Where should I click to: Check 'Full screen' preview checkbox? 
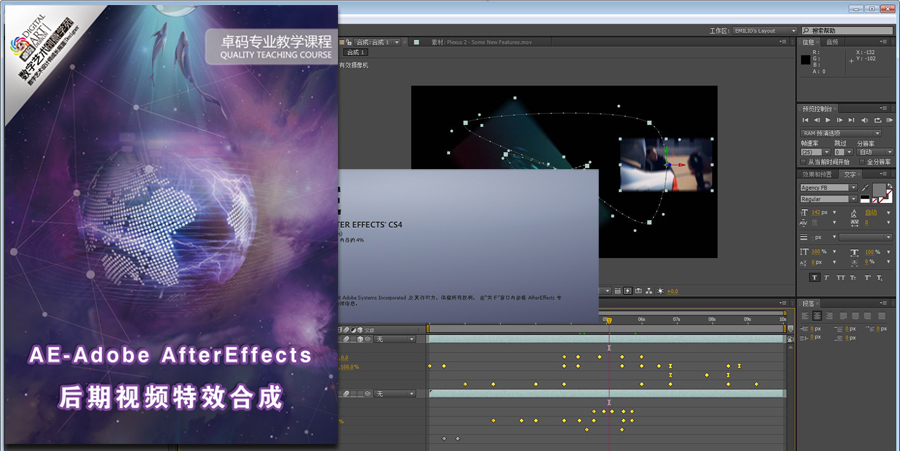862,162
